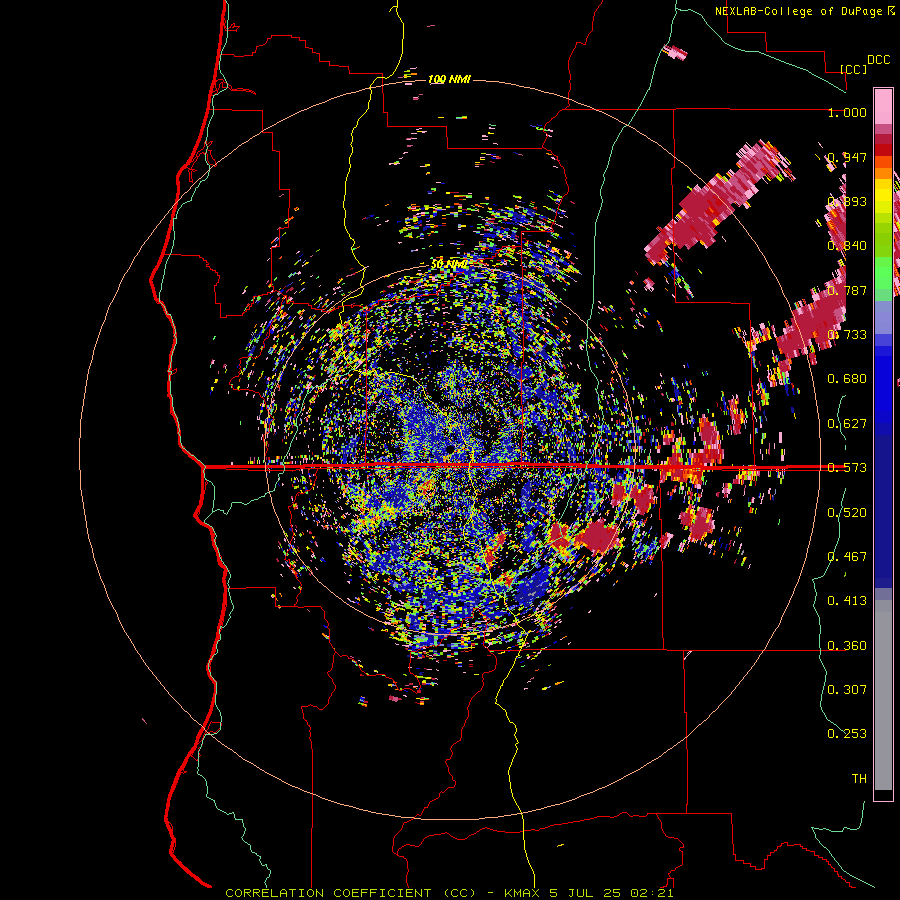Click the TH threshold label
This screenshot has width=900, height=900.
coord(859,778)
